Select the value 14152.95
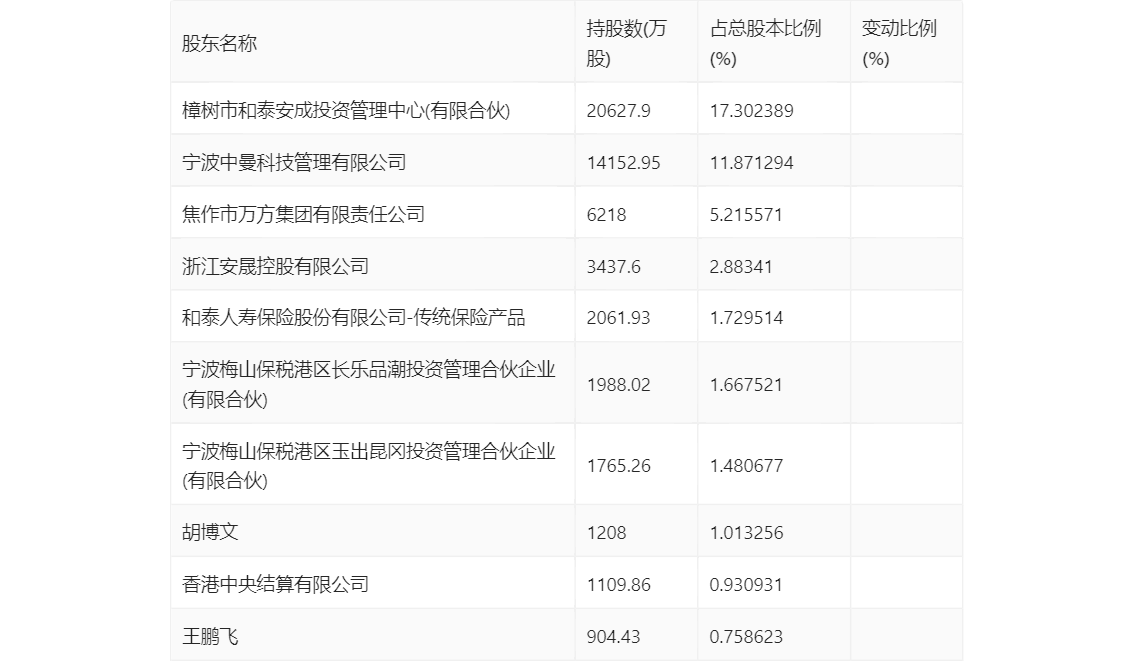Screen dimensions: 1134x661 point(623,163)
